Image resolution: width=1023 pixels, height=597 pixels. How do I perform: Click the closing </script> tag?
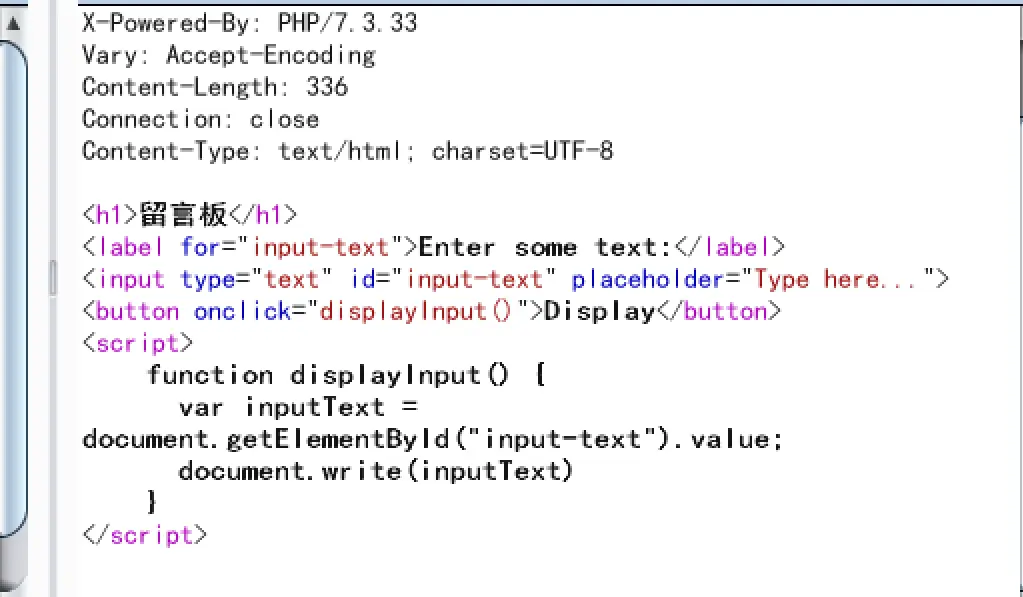point(144,535)
